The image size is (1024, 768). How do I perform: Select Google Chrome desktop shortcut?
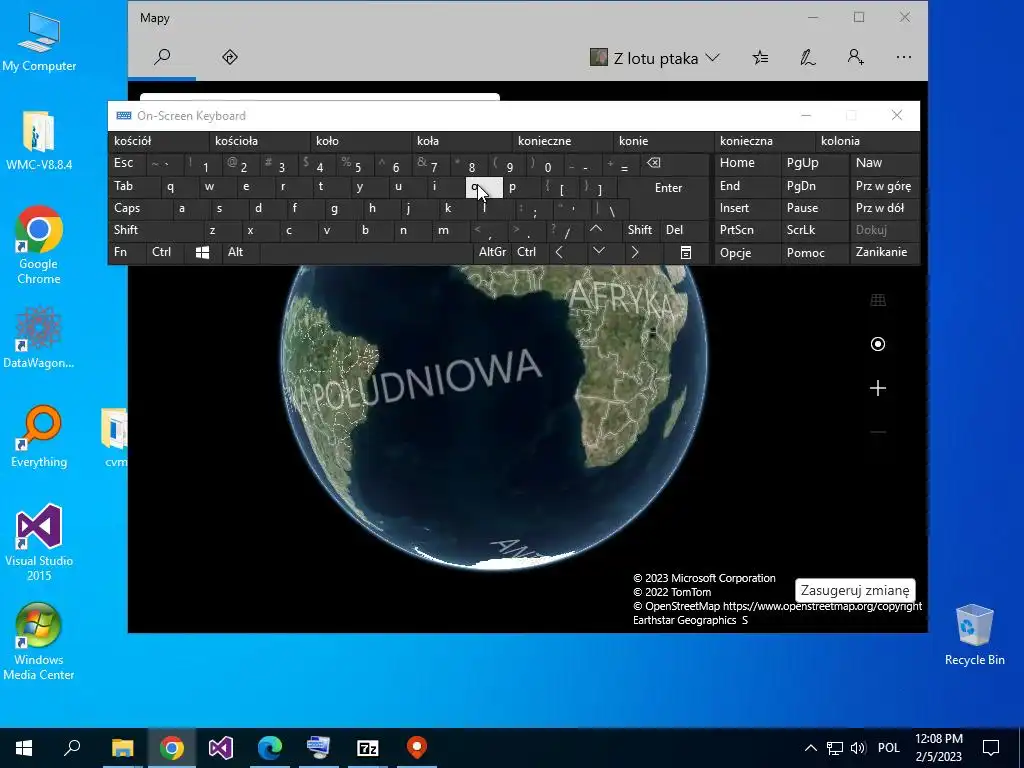click(39, 246)
